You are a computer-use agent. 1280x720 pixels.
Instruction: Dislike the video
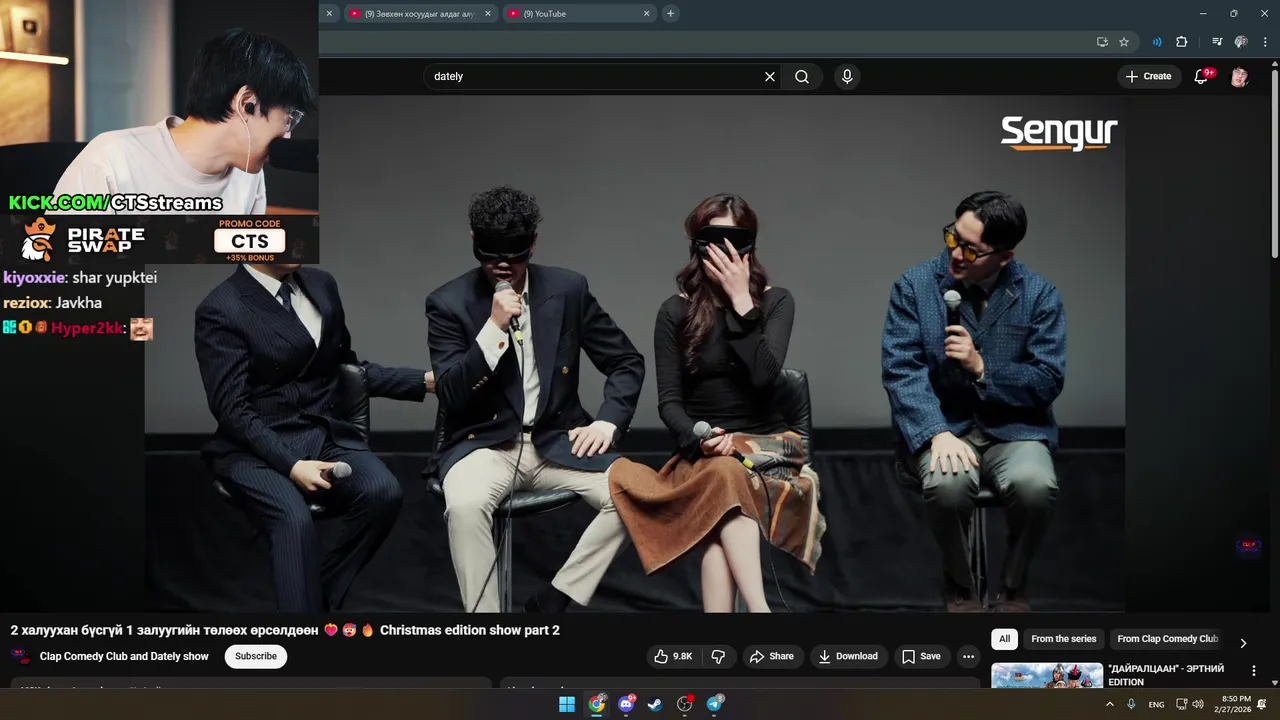[718, 656]
